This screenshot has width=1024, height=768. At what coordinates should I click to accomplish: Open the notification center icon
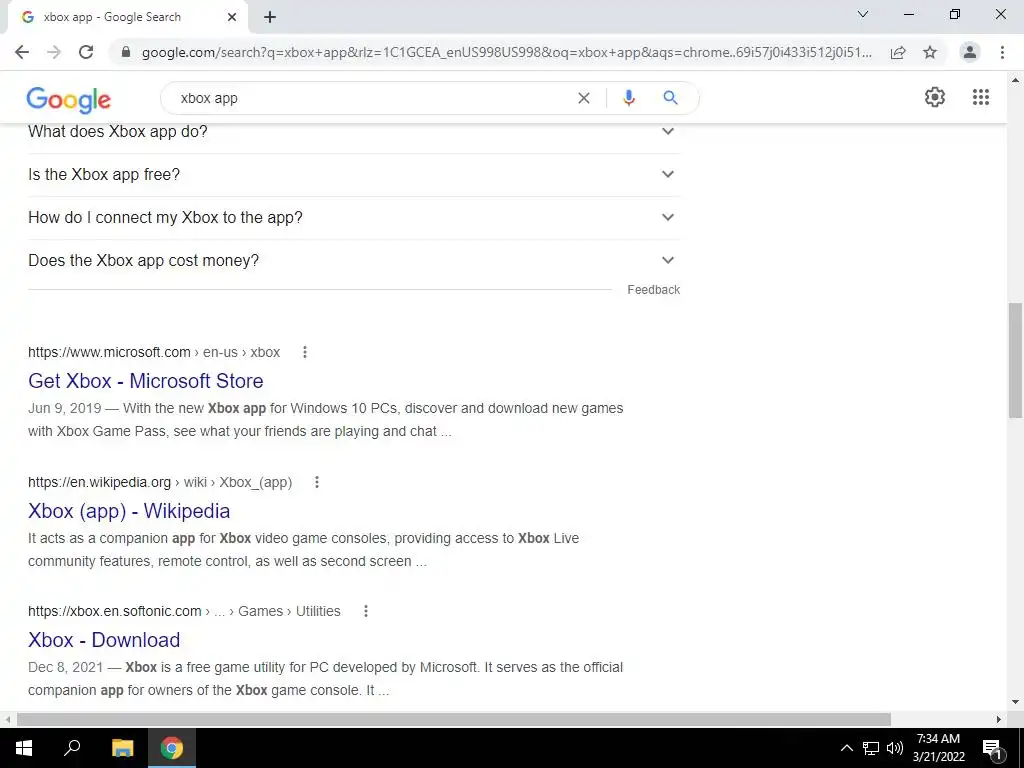pyautogui.click(x=993, y=748)
